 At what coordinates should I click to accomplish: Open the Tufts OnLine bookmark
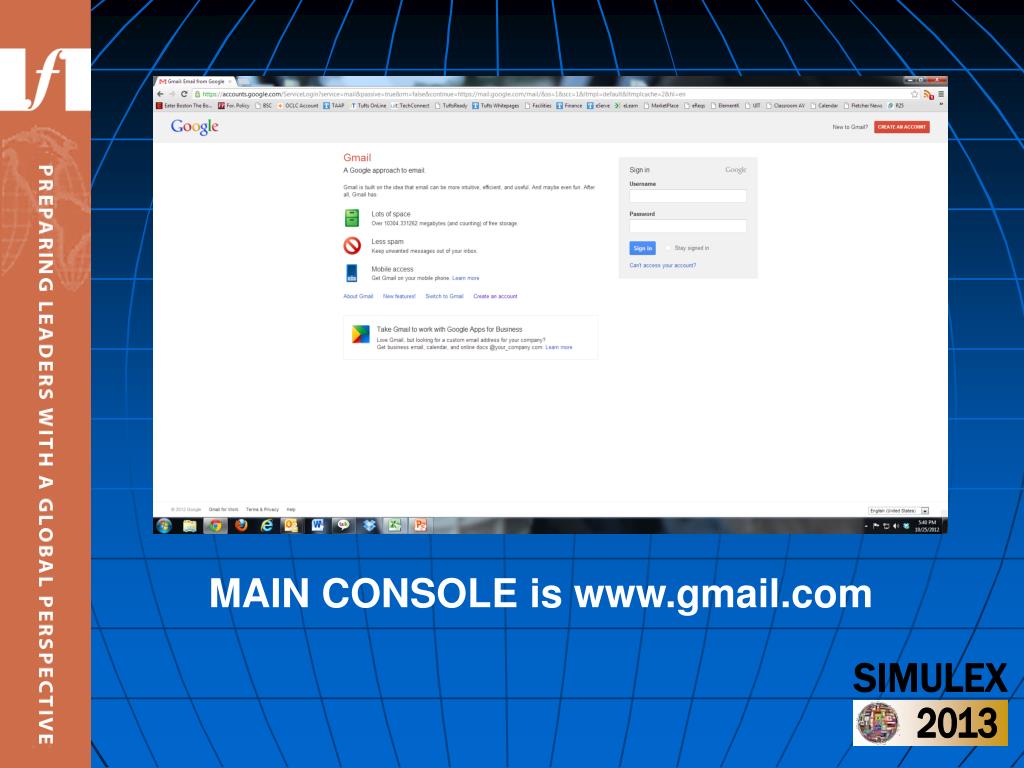click(x=368, y=105)
